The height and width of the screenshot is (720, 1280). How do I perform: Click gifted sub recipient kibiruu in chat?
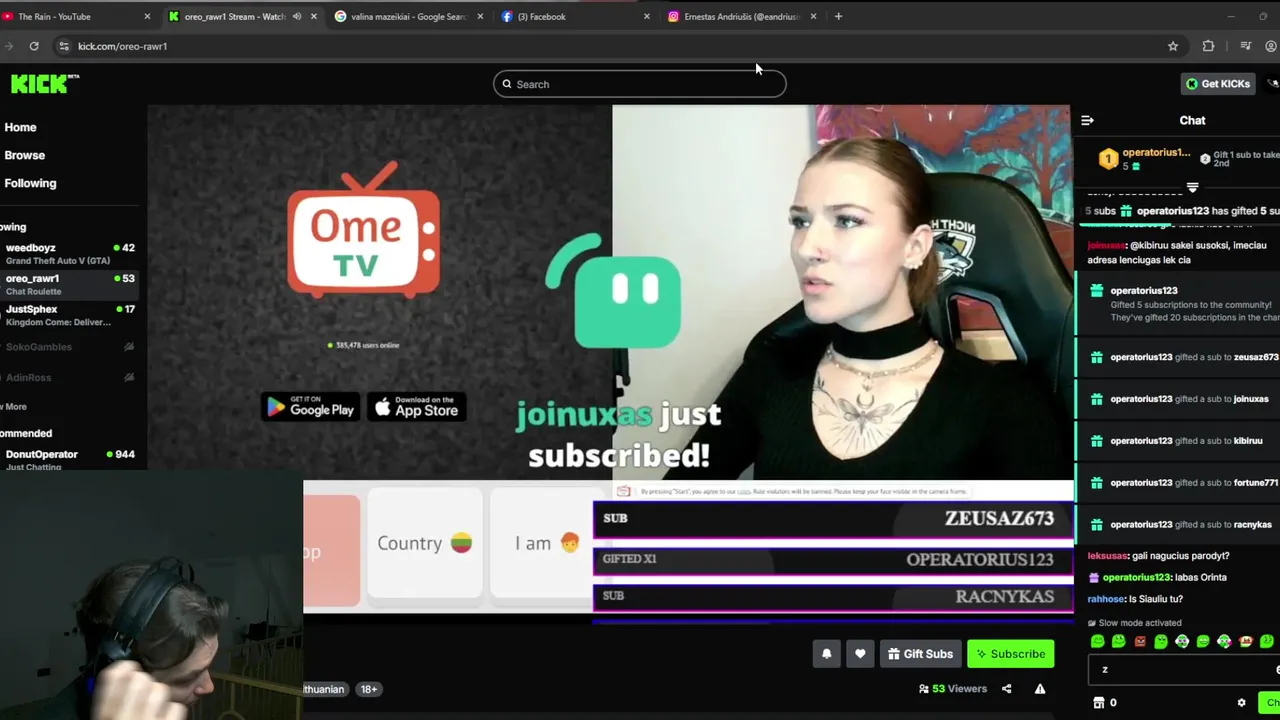(1248, 441)
